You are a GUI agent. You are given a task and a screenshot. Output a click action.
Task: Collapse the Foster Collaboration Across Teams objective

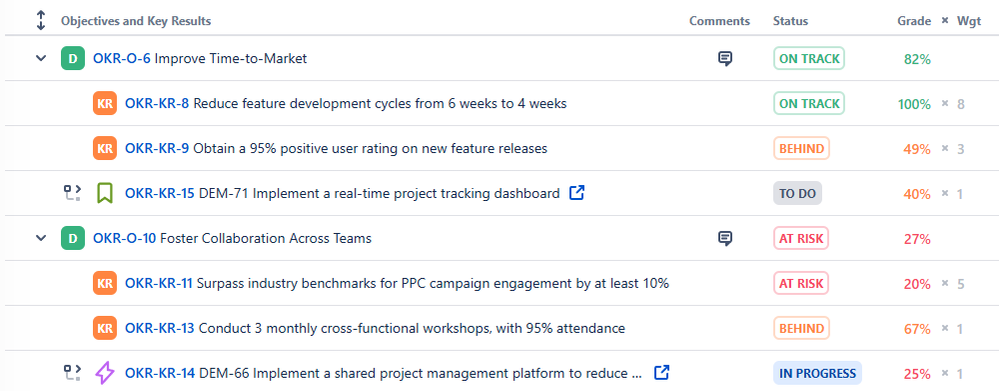(x=41, y=238)
